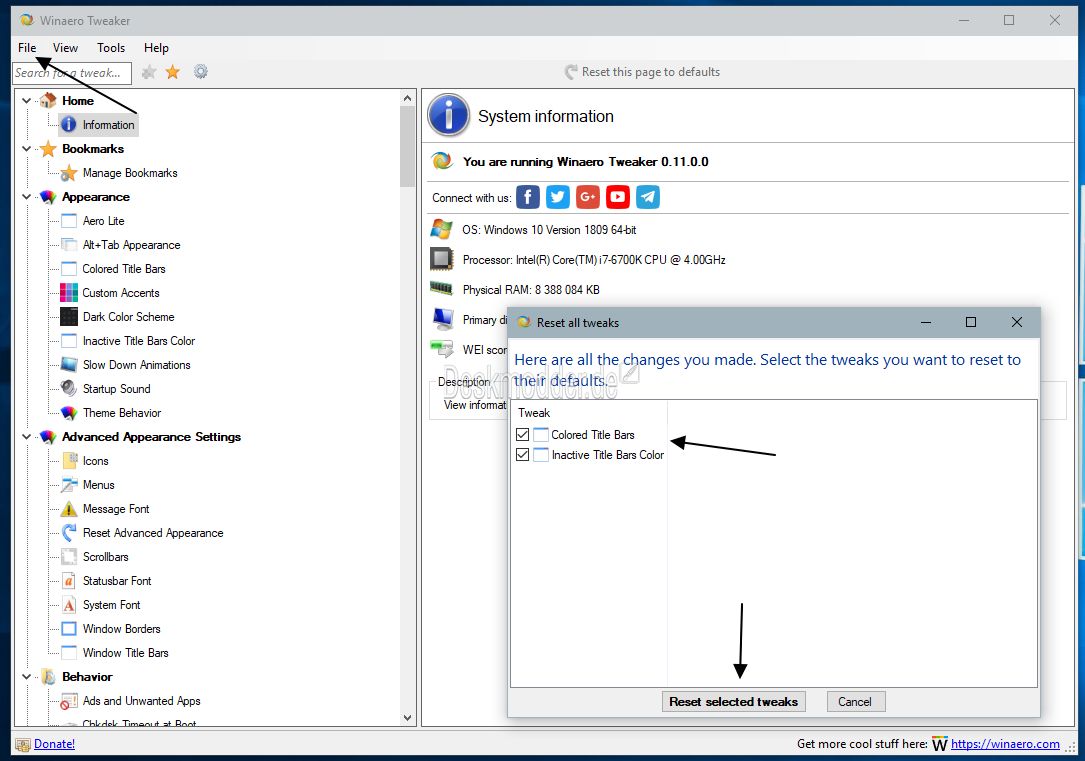Select the Dark Color Scheme tweak

[128, 317]
